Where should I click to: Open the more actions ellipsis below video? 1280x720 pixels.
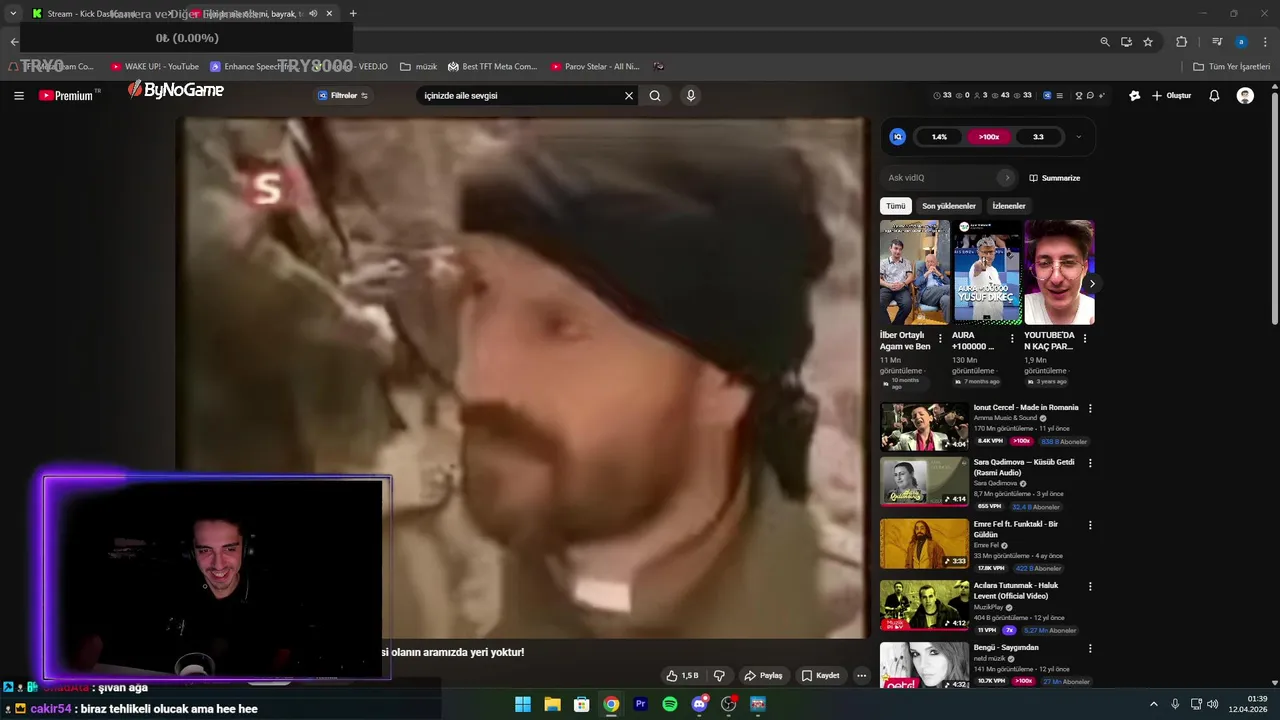(861, 676)
